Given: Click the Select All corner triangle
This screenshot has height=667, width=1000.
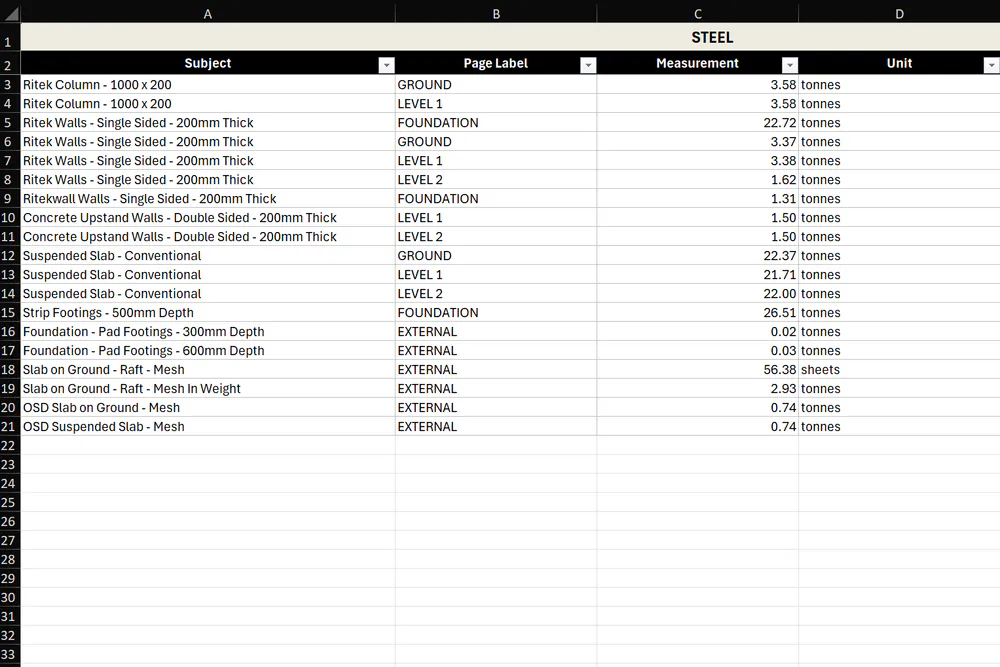Looking at the screenshot, I should coord(10,13).
